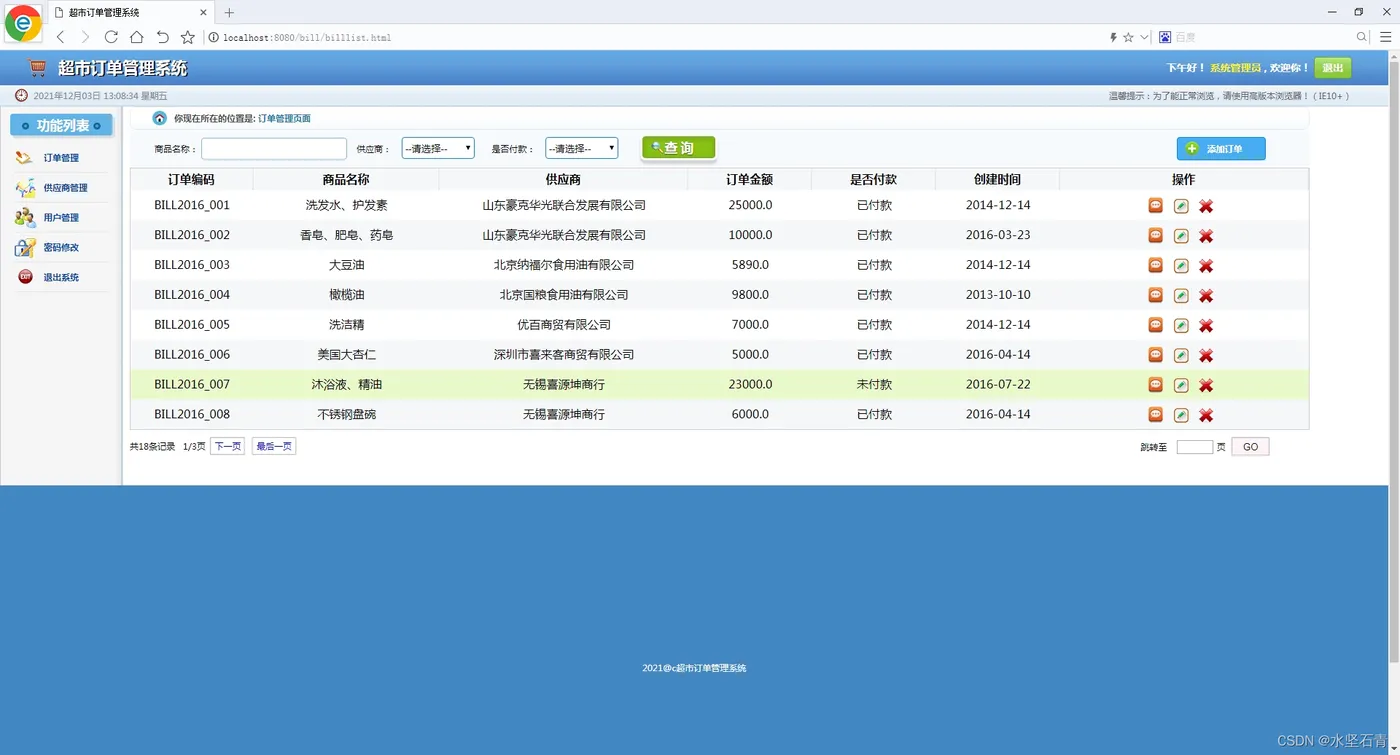Viewport: 1400px width, 755px height.
Task: Edit order BILL2016_008
Action: (x=1181, y=415)
